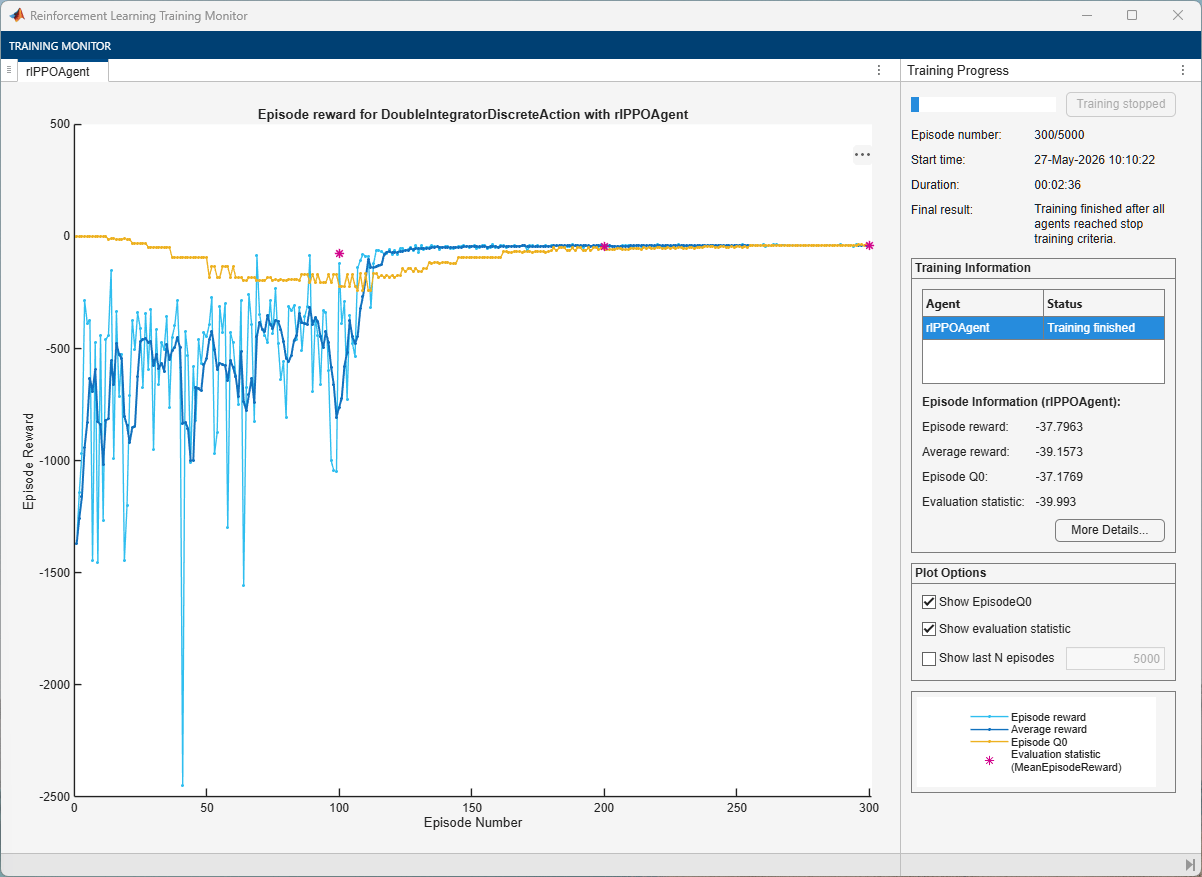1202x877 pixels.
Task: Click Episode Q0 value -37.1769
Action: pos(1059,477)
